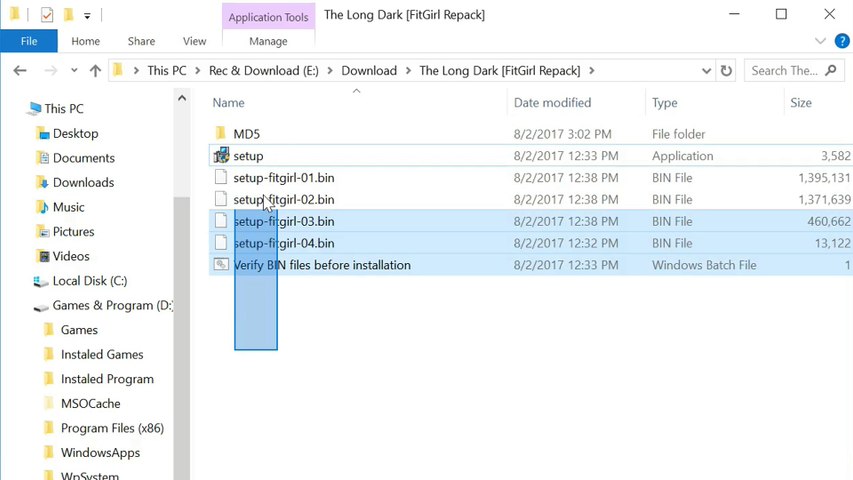Go forward using the Forward arrow
The width and height of the screenshot is (853, 480).
point(50,71)
